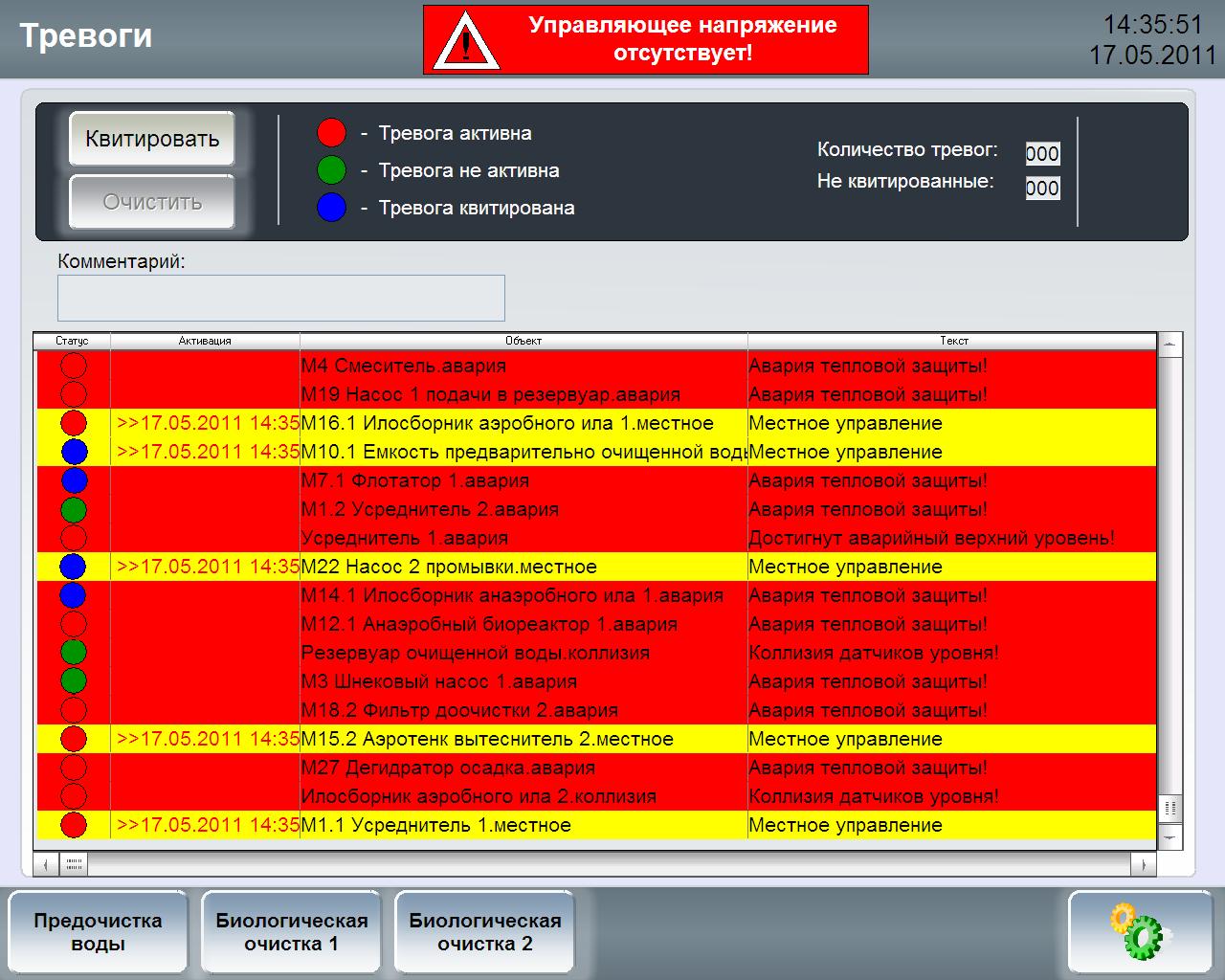Viewport: 1225px width, 980px height.
Task: Open the Предочистка воды screen
Action: (x=98, y=932)
